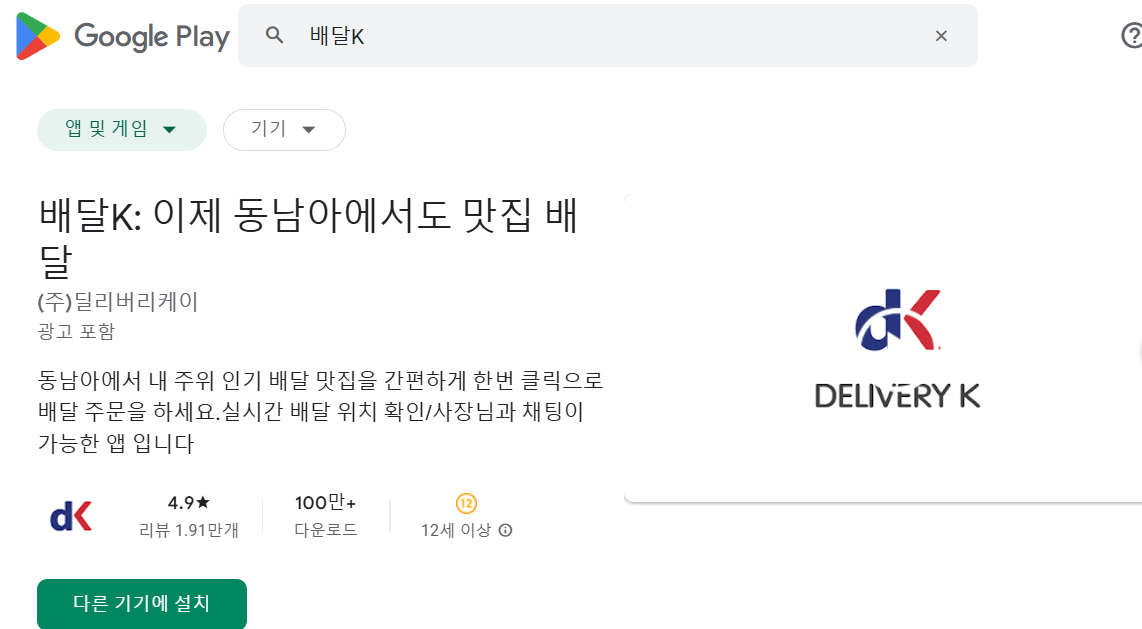Screen dimensions: 1142x629
Task: Click the star rating 4.9
Action: pyautogui.click(x=189, y=502)
